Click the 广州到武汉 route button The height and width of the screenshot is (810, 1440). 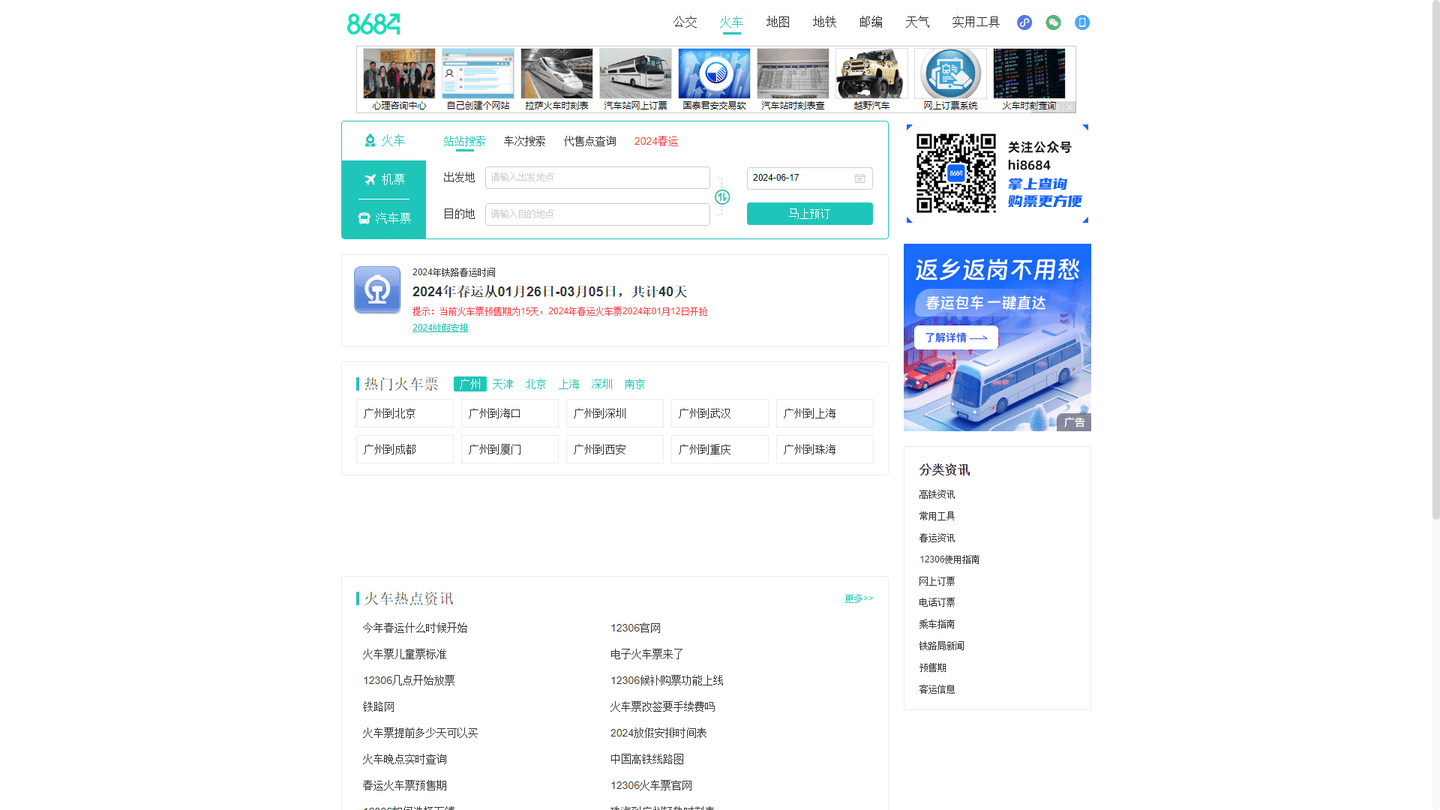click(720, 413)
